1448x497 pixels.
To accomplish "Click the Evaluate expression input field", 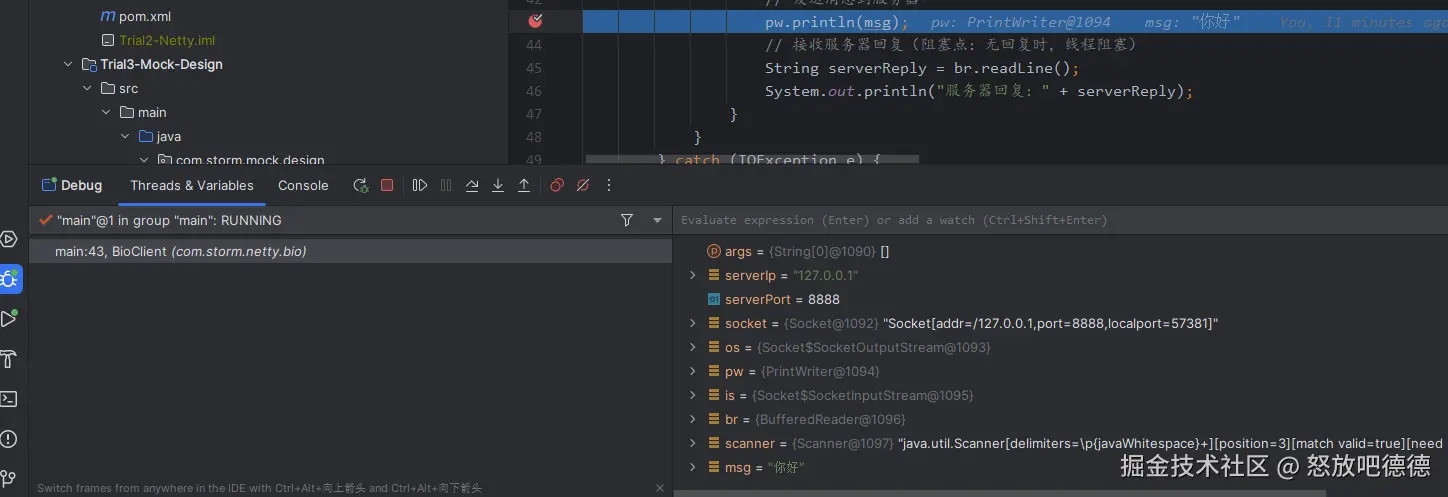I will click(1060, 220).
